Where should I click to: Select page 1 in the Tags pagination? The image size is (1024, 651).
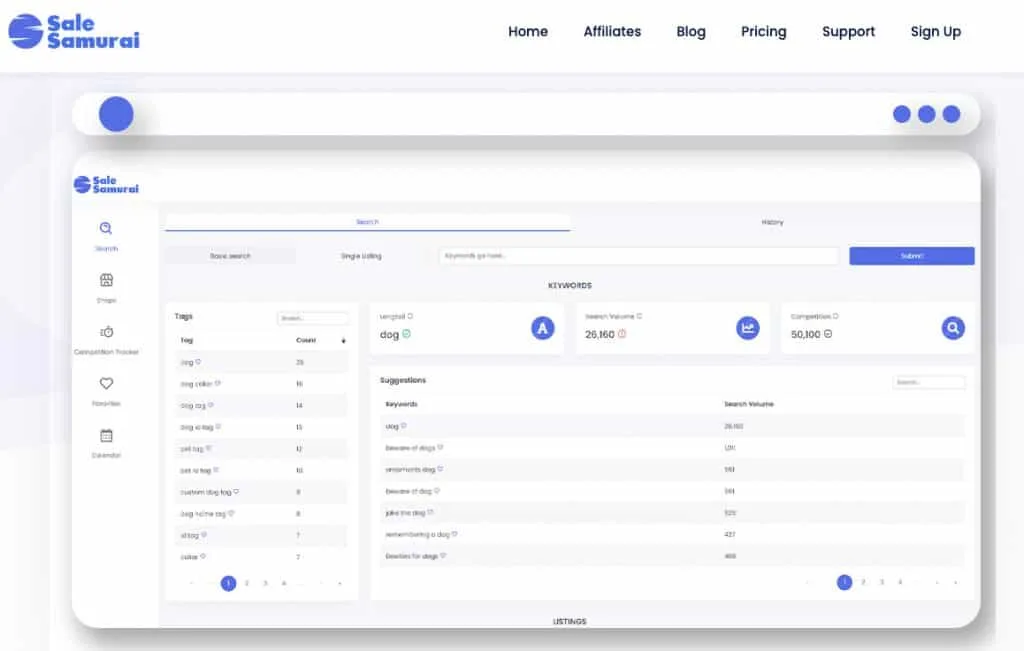pos(228,583)
